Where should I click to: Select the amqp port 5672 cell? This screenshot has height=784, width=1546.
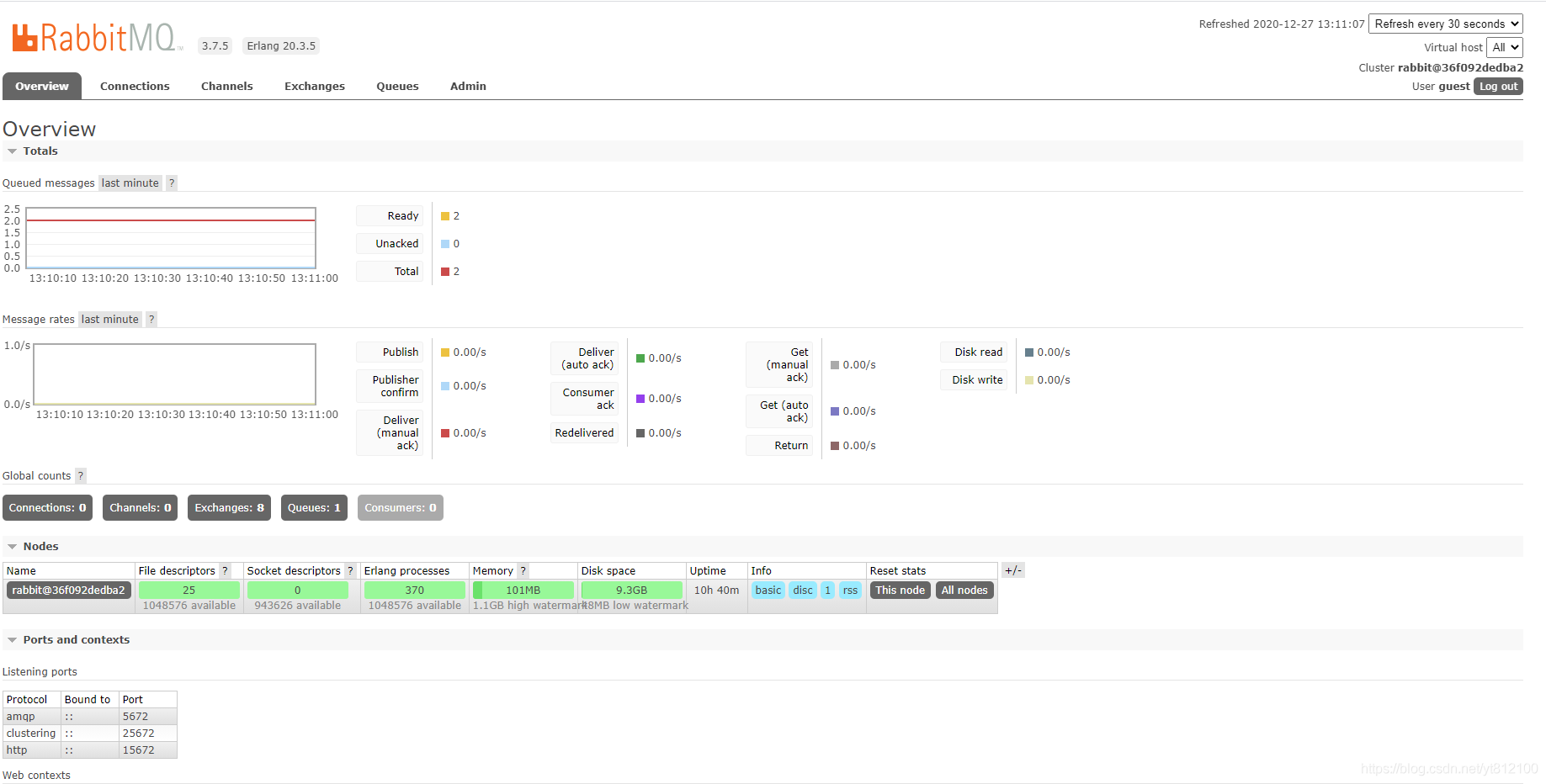[147, 717]
